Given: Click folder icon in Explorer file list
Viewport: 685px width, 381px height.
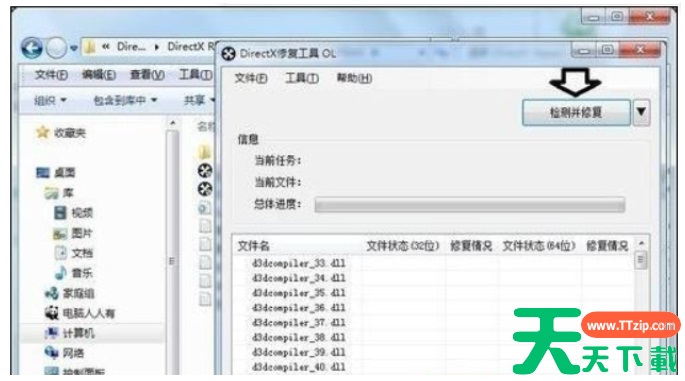Looking at the screenshot, I should pyautogui.click(x=204, y=151).
